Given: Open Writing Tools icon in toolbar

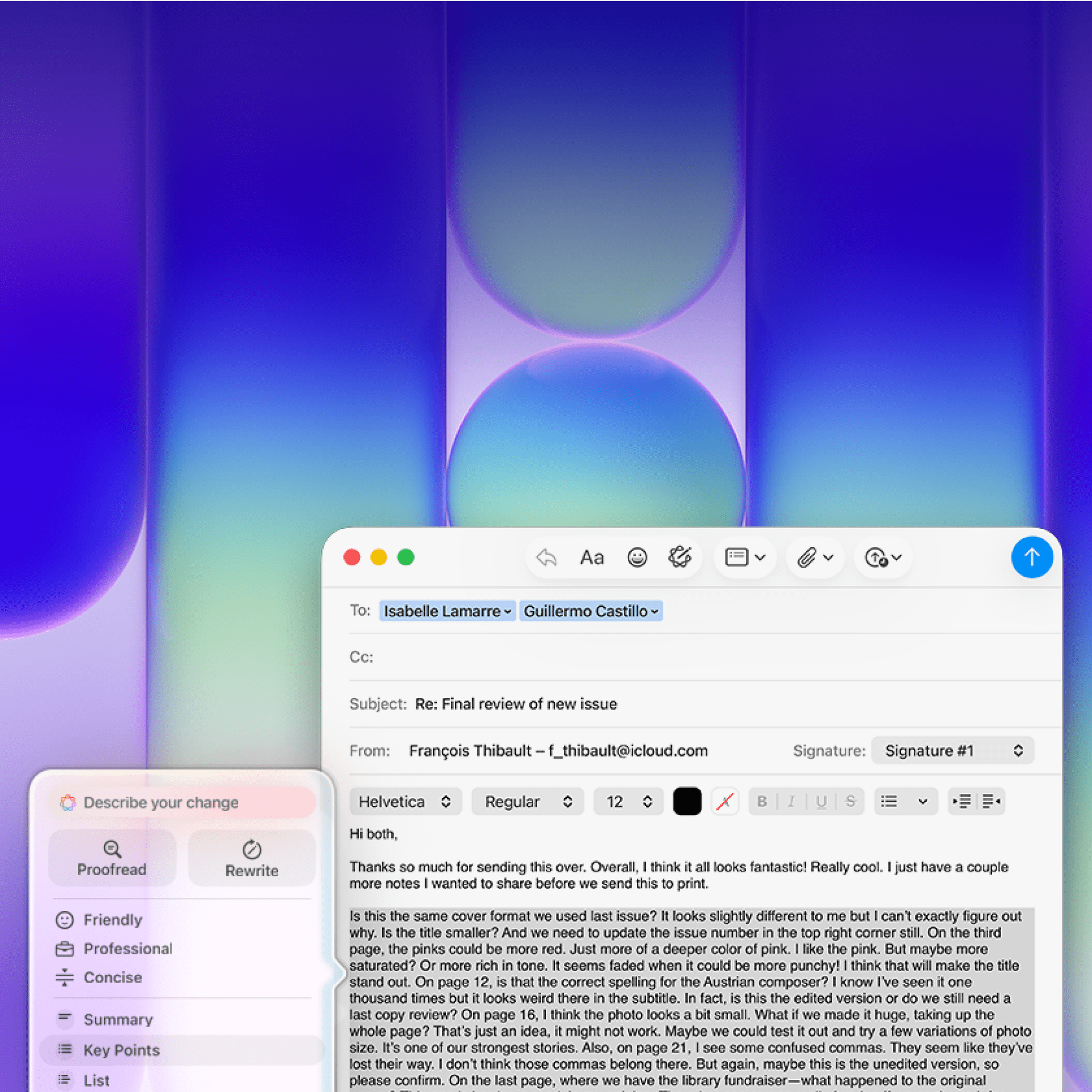Looking at the screenshot, I should pyautogui.click(x=680, y=557).
